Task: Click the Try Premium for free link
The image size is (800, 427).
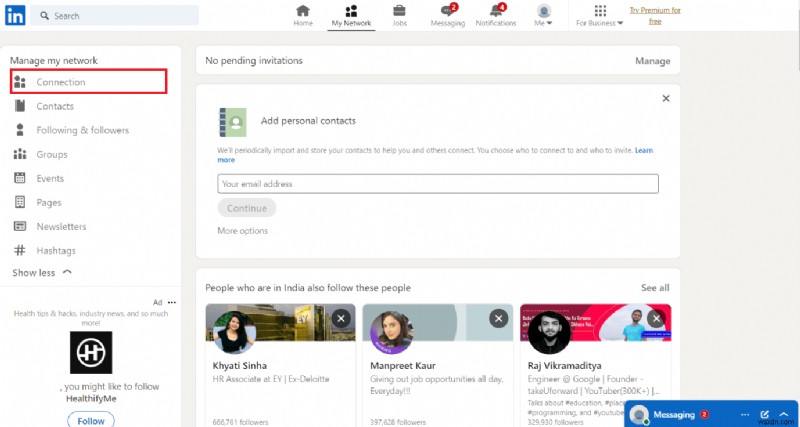Action: click(x=655, y=16)
